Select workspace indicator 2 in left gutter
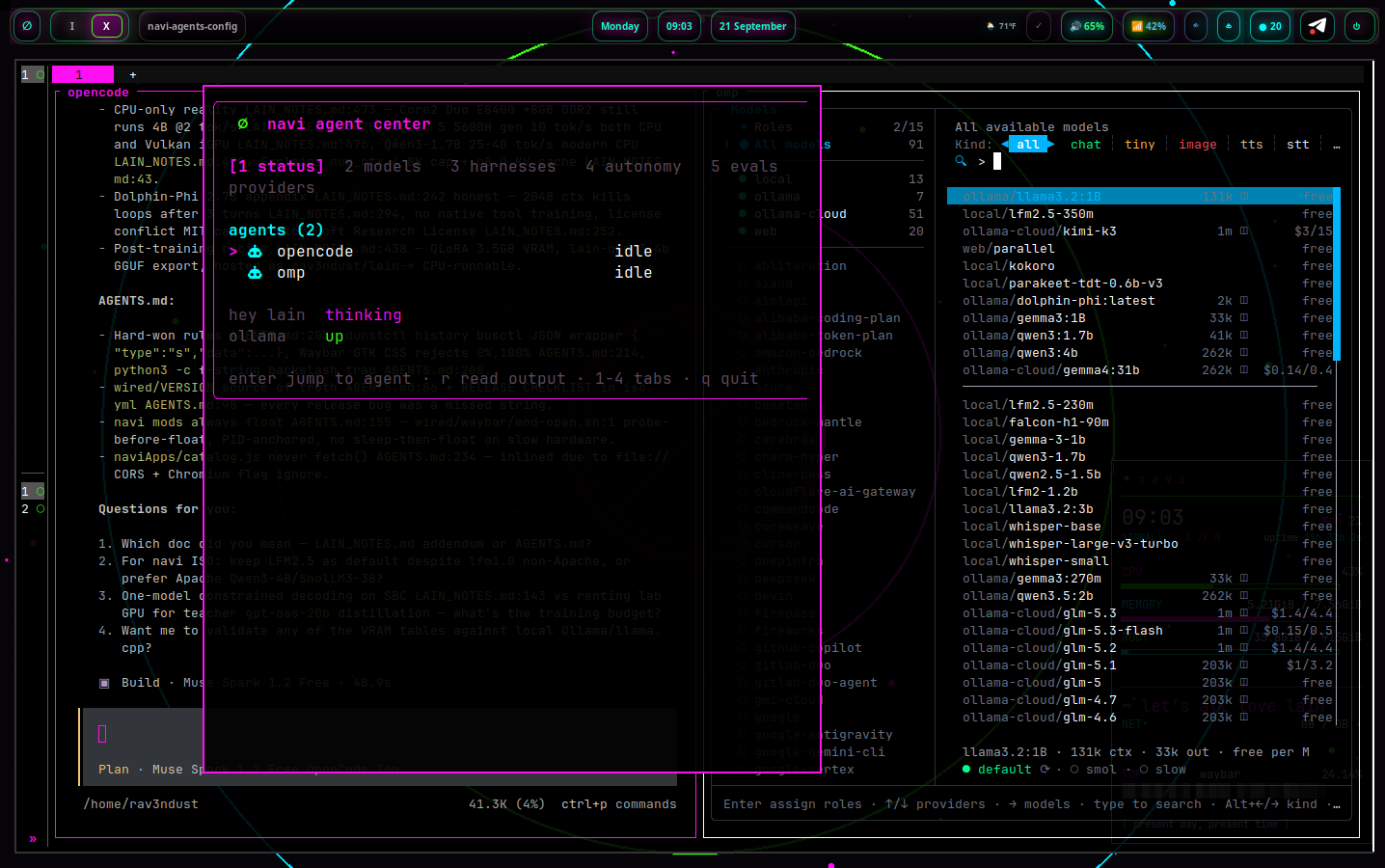 click(33, 509)
